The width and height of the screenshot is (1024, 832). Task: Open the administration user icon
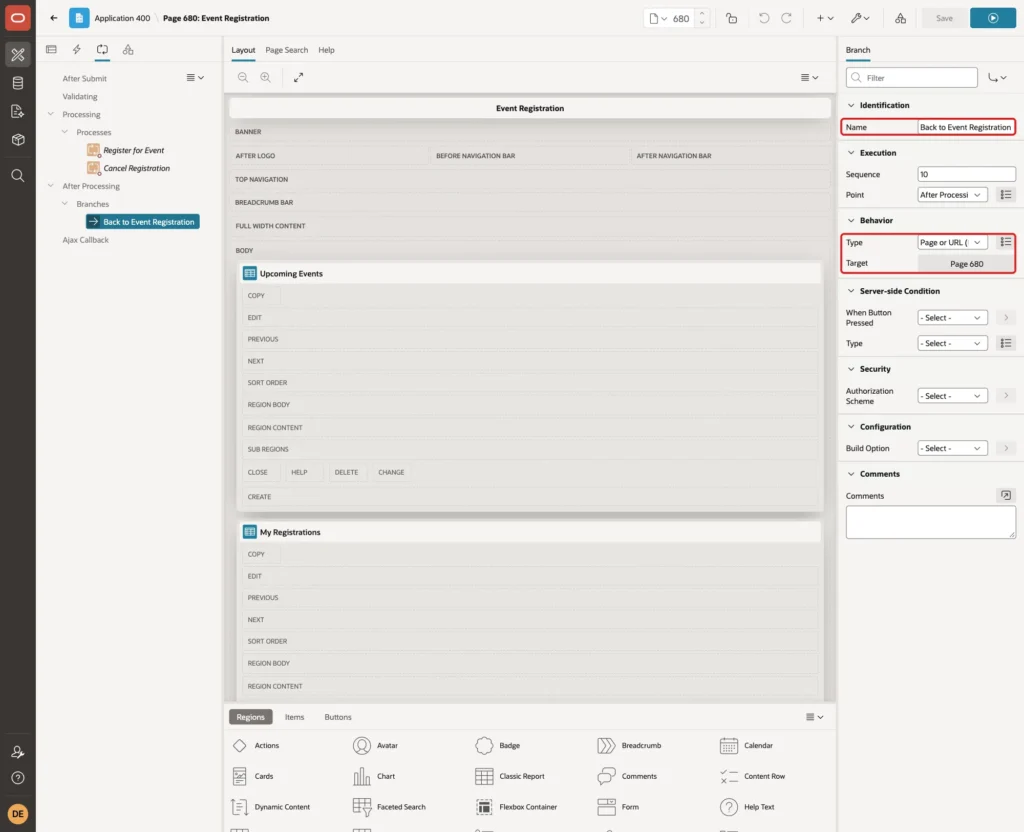[x=18, y=752]
